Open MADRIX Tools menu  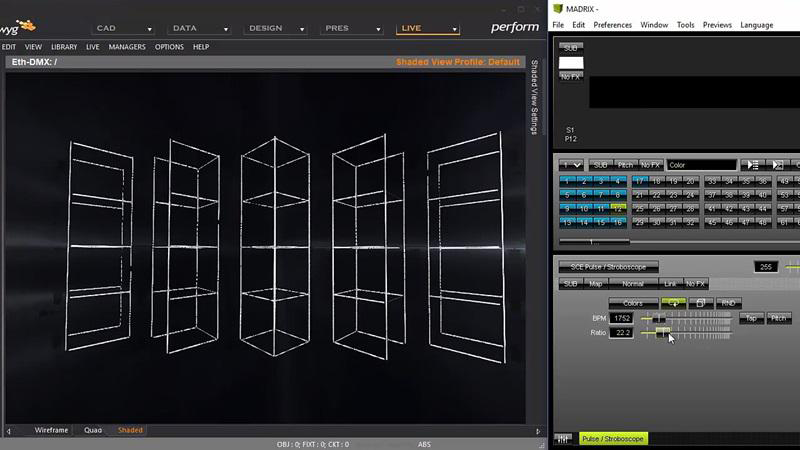[685, 25]
